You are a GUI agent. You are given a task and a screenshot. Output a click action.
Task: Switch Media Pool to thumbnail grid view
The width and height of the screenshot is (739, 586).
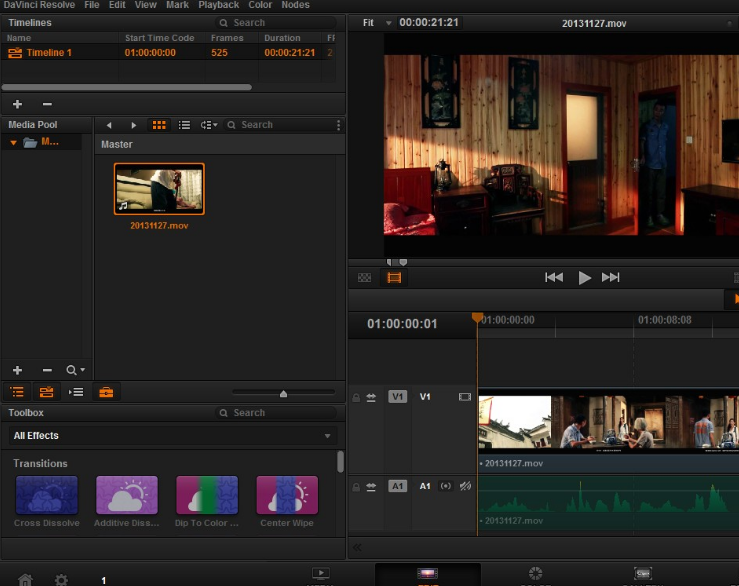click(x=159, y=125)
